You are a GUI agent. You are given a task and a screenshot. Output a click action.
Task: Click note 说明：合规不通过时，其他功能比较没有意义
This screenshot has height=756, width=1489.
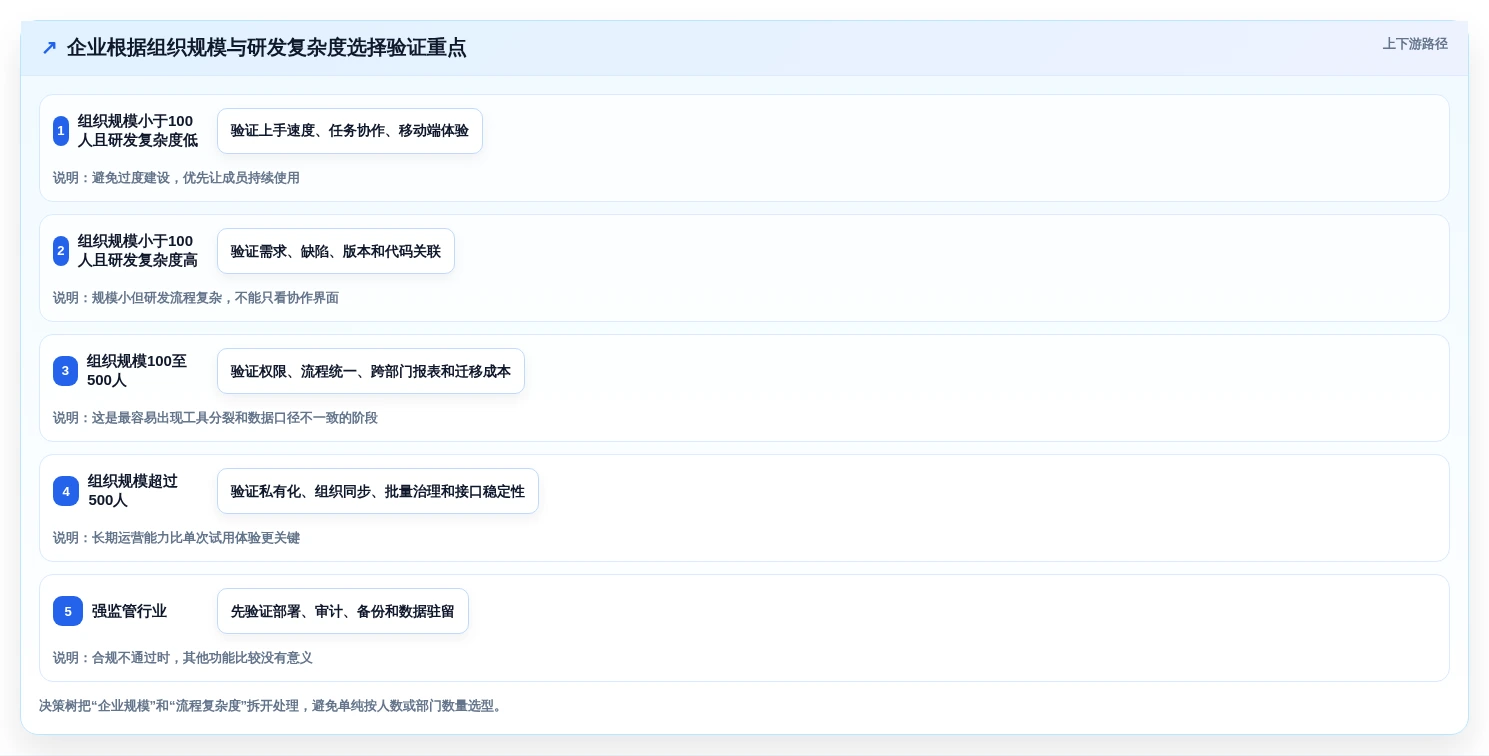(183, 658)
